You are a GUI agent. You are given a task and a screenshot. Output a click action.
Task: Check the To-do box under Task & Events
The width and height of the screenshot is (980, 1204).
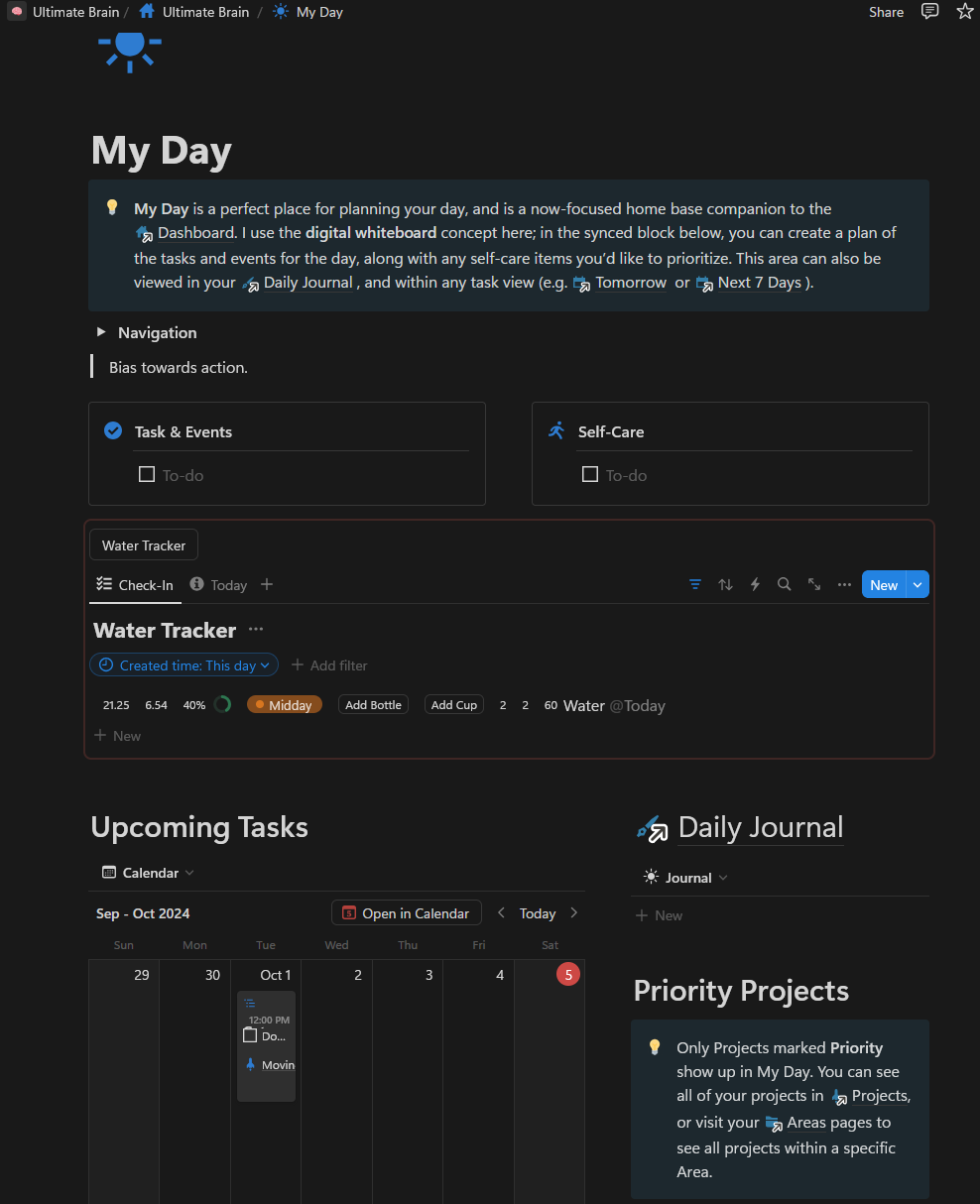click(x=147, y=475)
